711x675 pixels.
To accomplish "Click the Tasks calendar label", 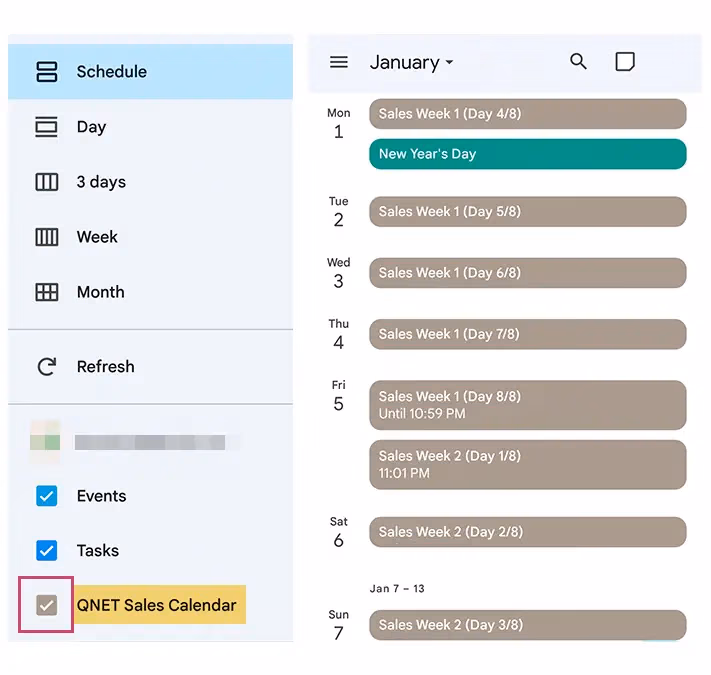I will coord(98,550).
